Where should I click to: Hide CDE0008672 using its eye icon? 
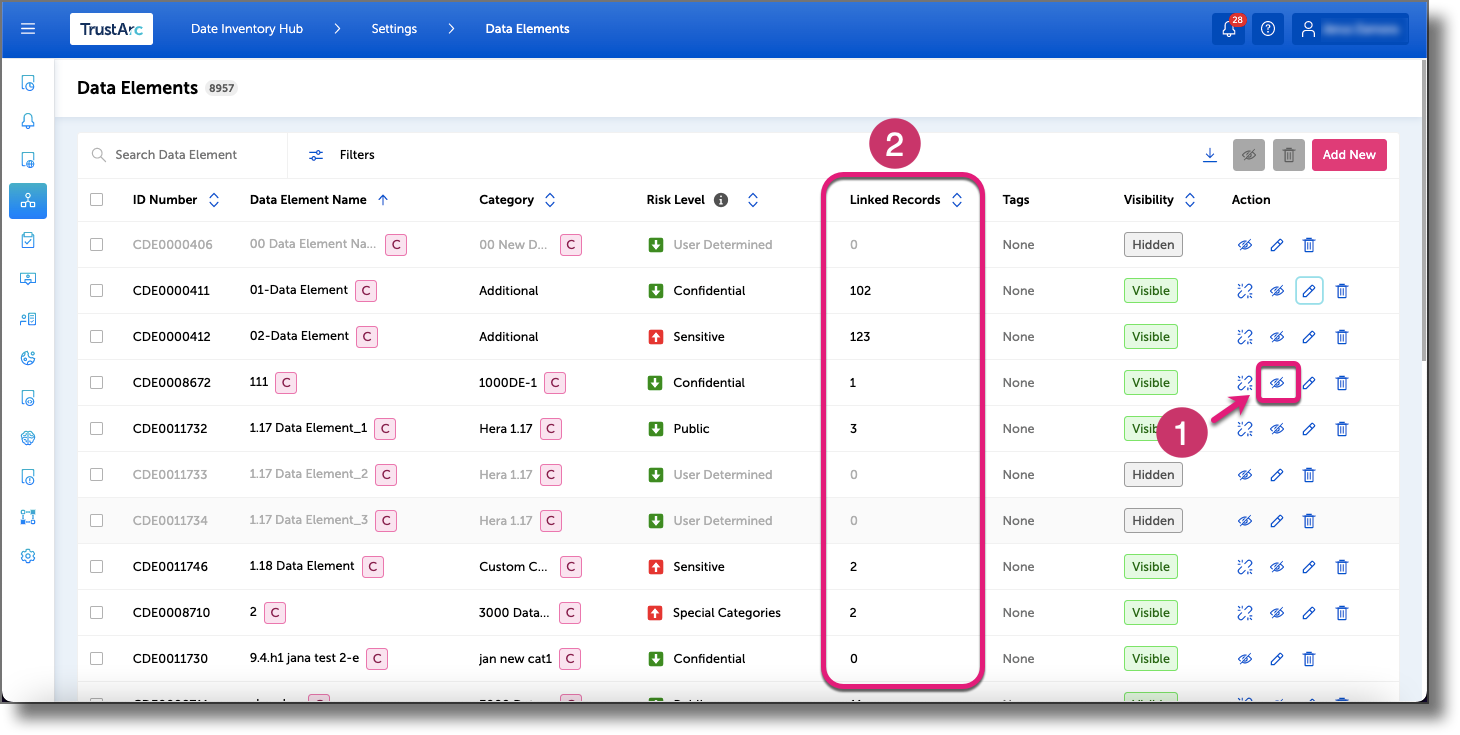(1277, 382)
